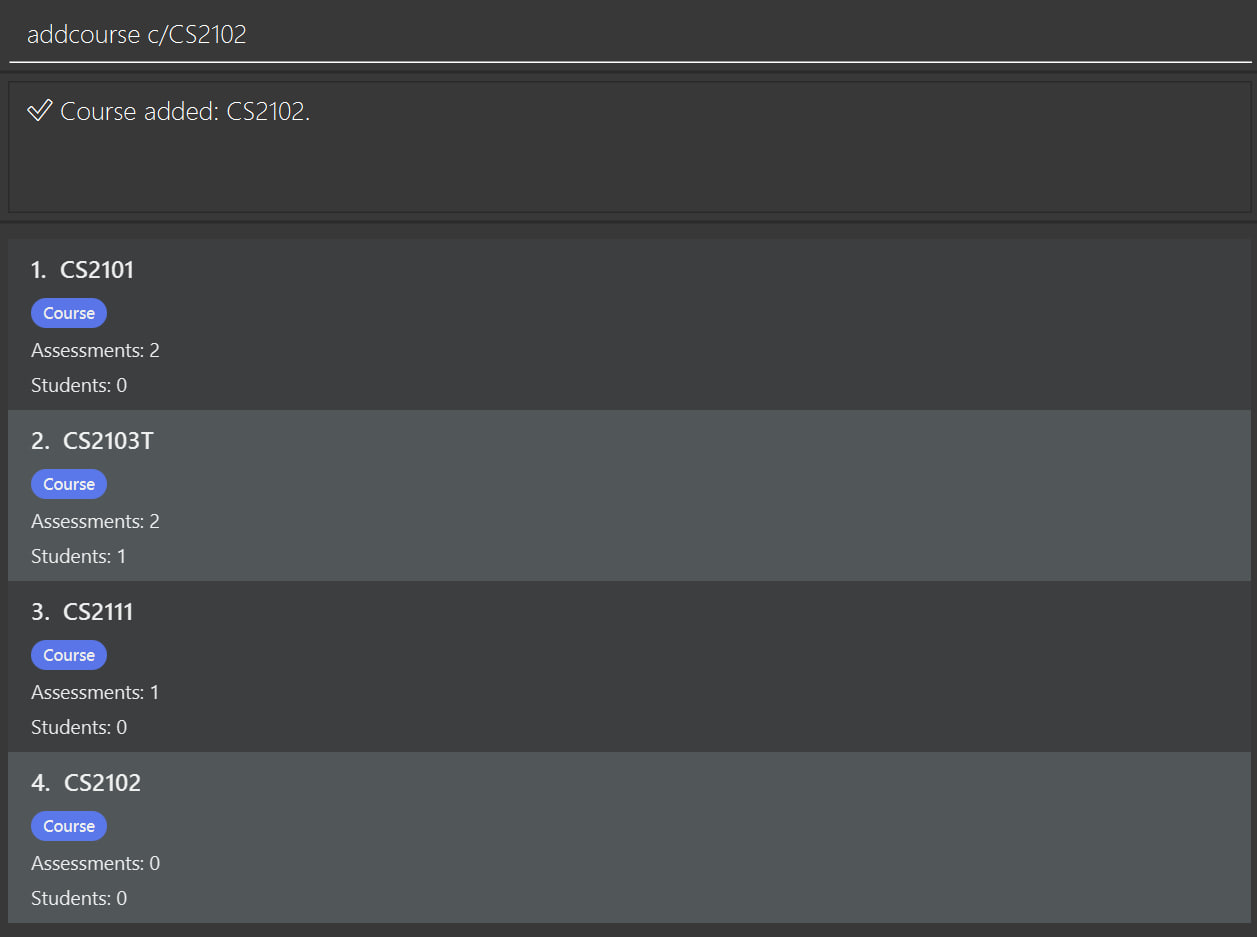Click the command input field
Screen dimensions: 1257x937
pyautogui.click(x=628, y=33)
